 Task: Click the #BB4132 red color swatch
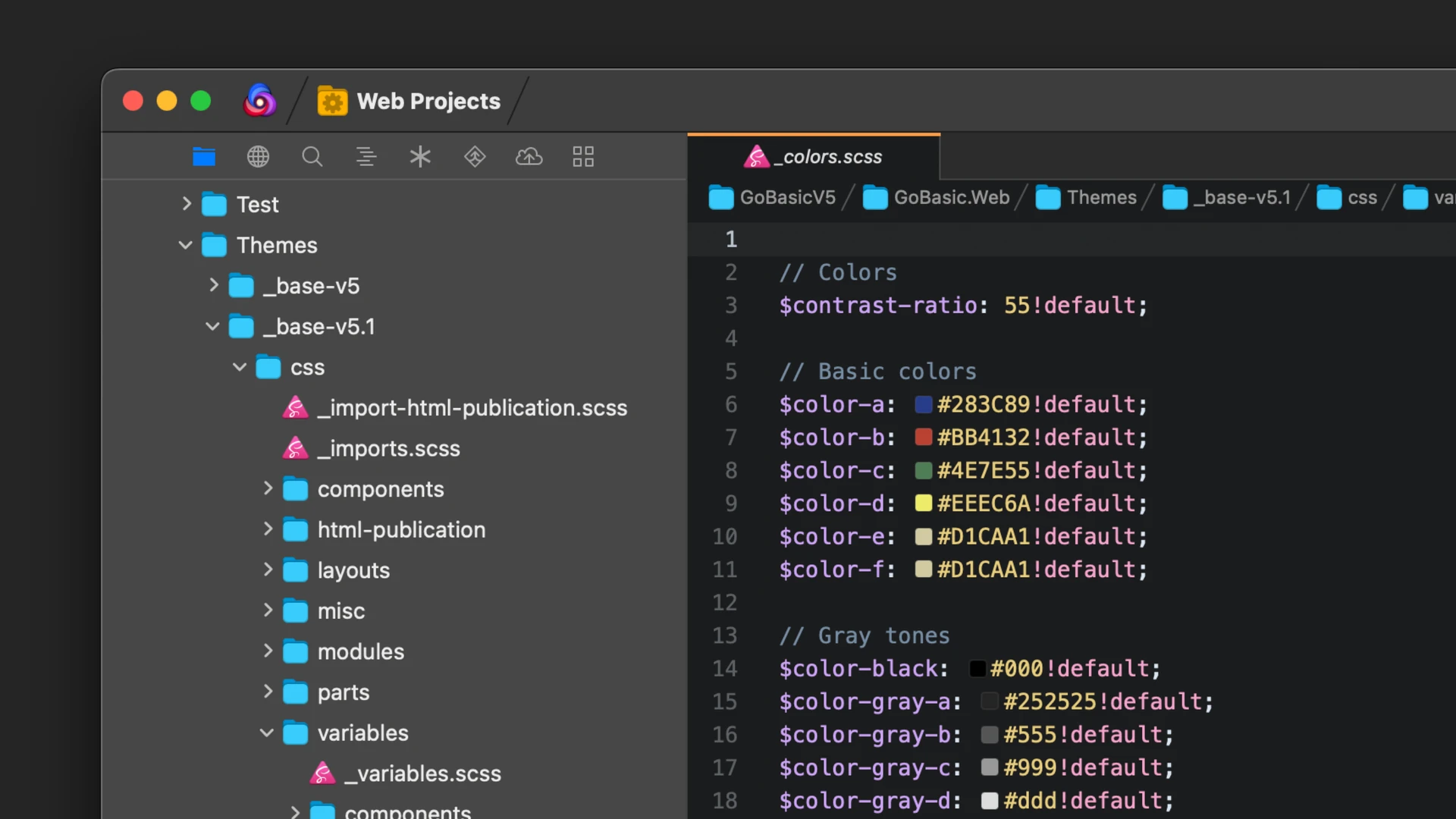923,437
